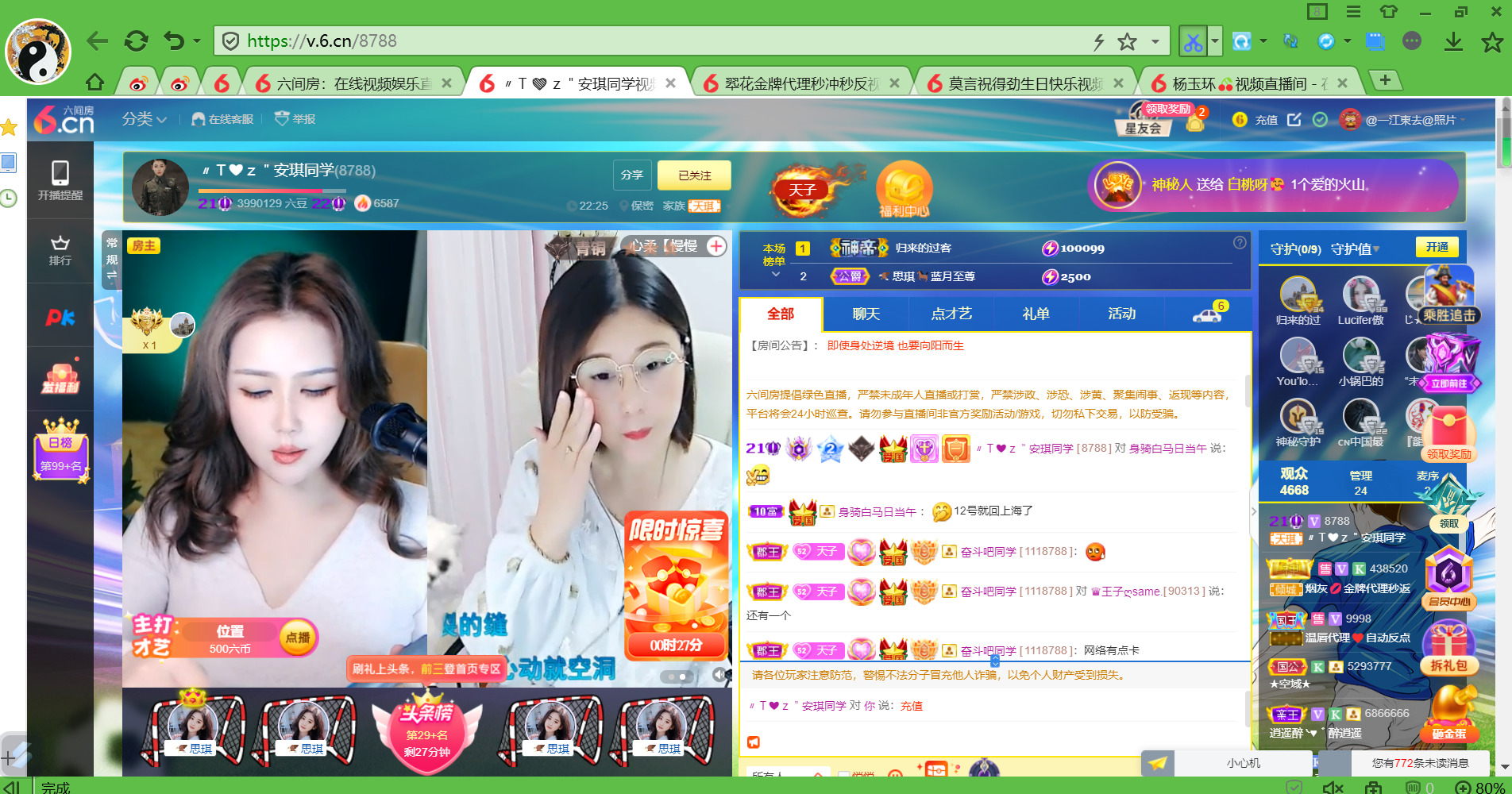Screen dimensions: 1512x794
Task: Bookmark page with address bar star
Action: (x=1127, y=41)
